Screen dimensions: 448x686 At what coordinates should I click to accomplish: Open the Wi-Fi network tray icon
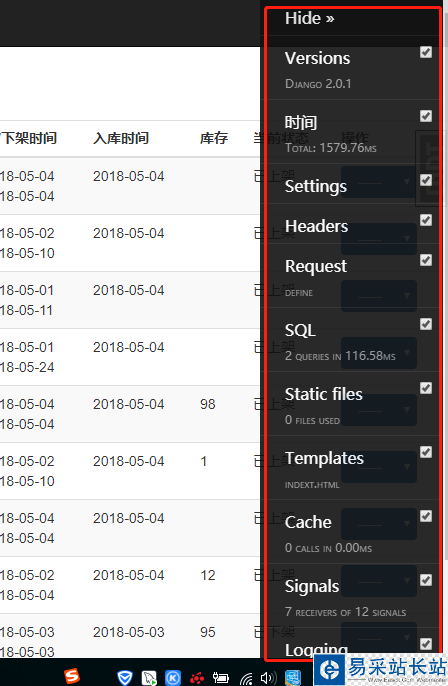click(x=246, y=678)
